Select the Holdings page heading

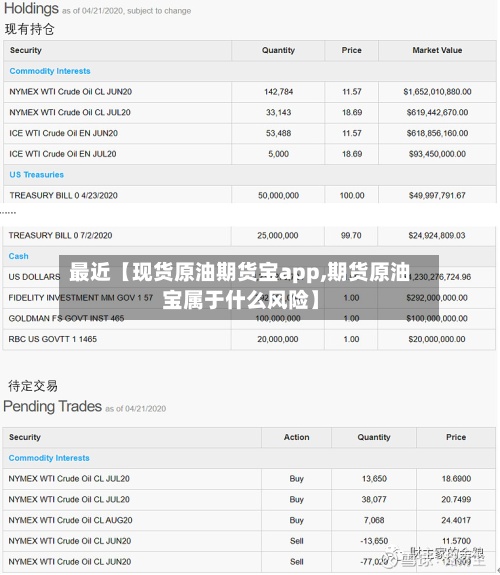31,9
